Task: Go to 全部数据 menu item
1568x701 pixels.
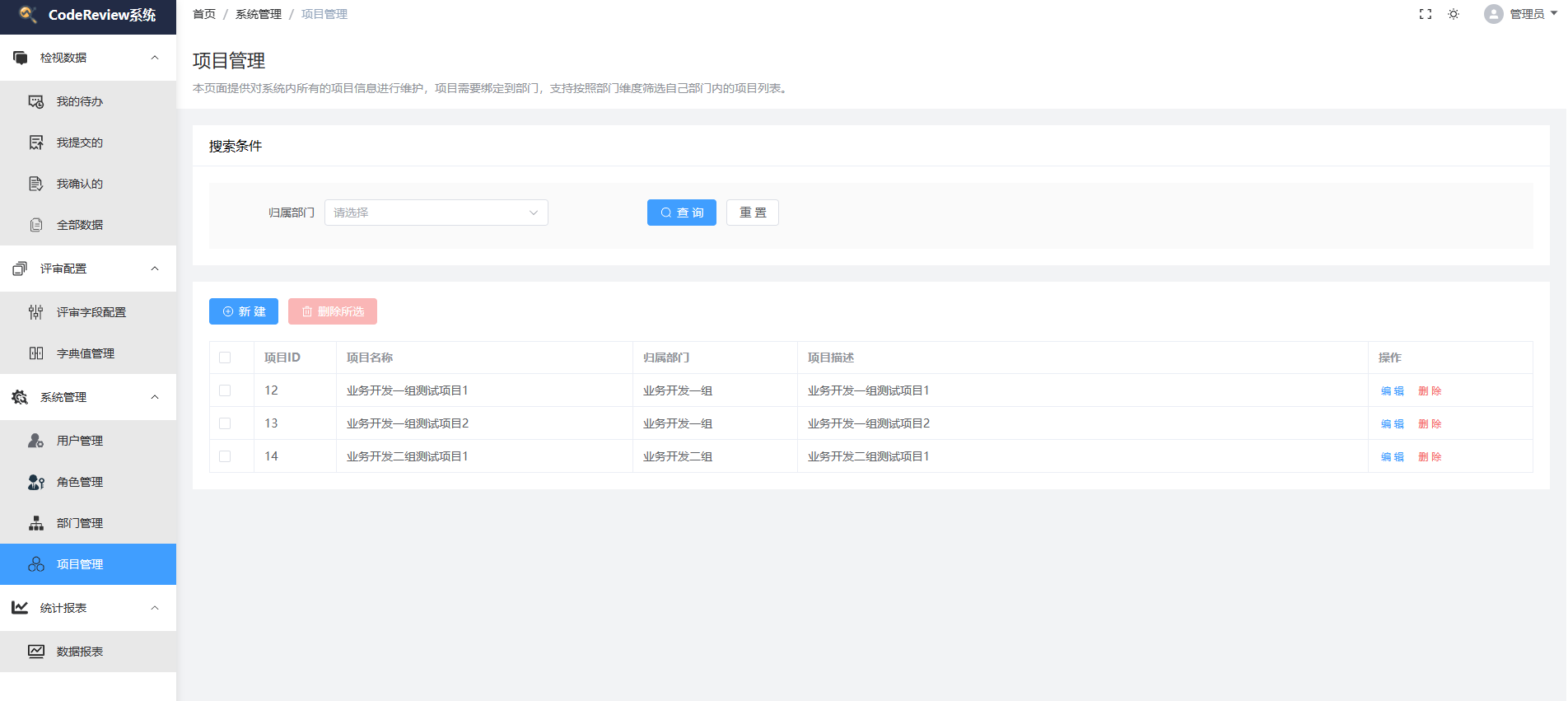Action: point(80,225)
